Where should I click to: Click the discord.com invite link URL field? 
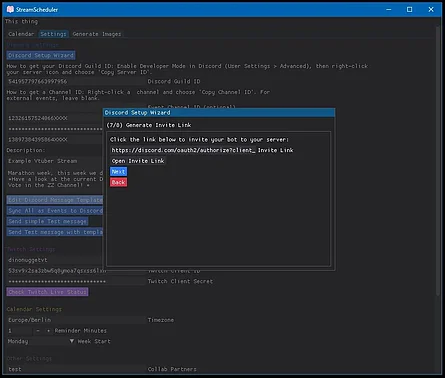tap(183, 150)
